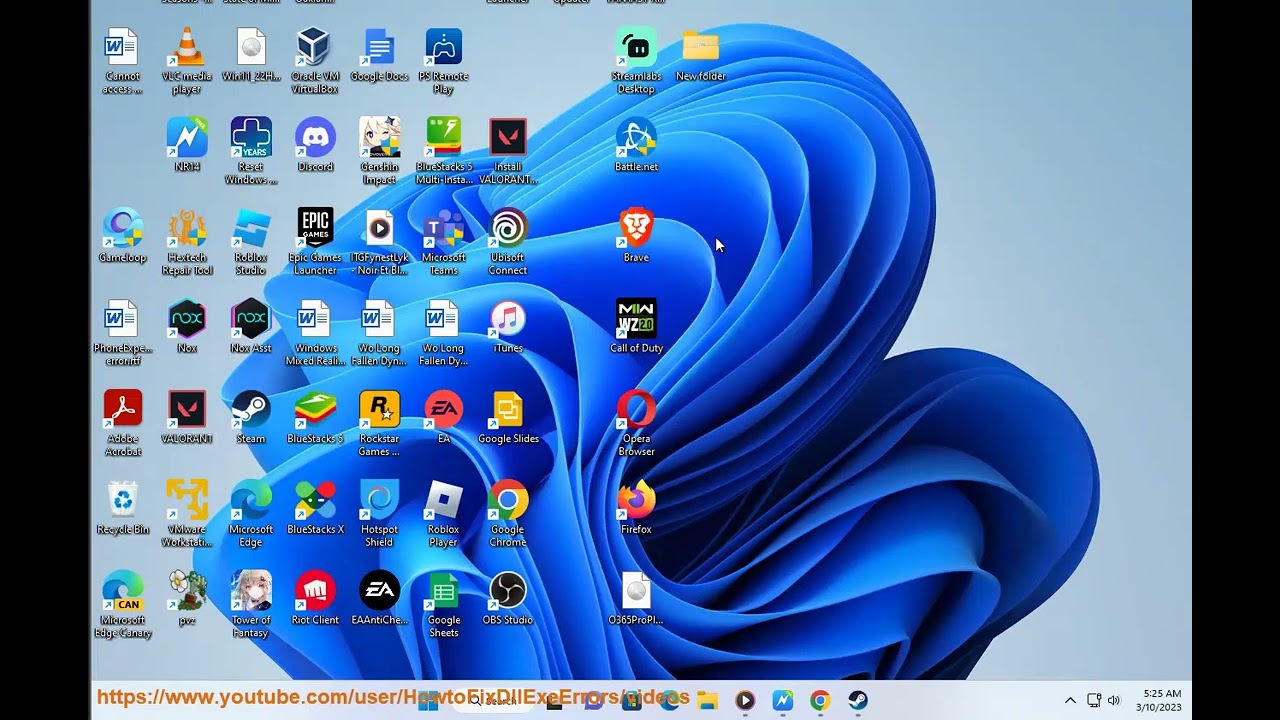Select the New folder on desktop
The width and height of the screenshot is (1280, 720).
[x=700, y=55]
